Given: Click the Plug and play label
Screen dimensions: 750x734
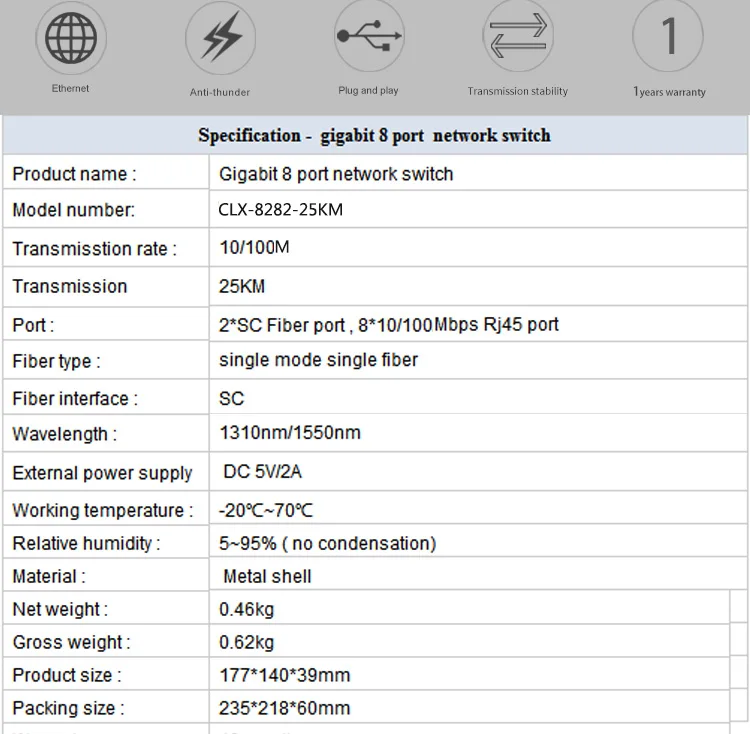Looking at the screenshot, I should click(x=368, y=90).
